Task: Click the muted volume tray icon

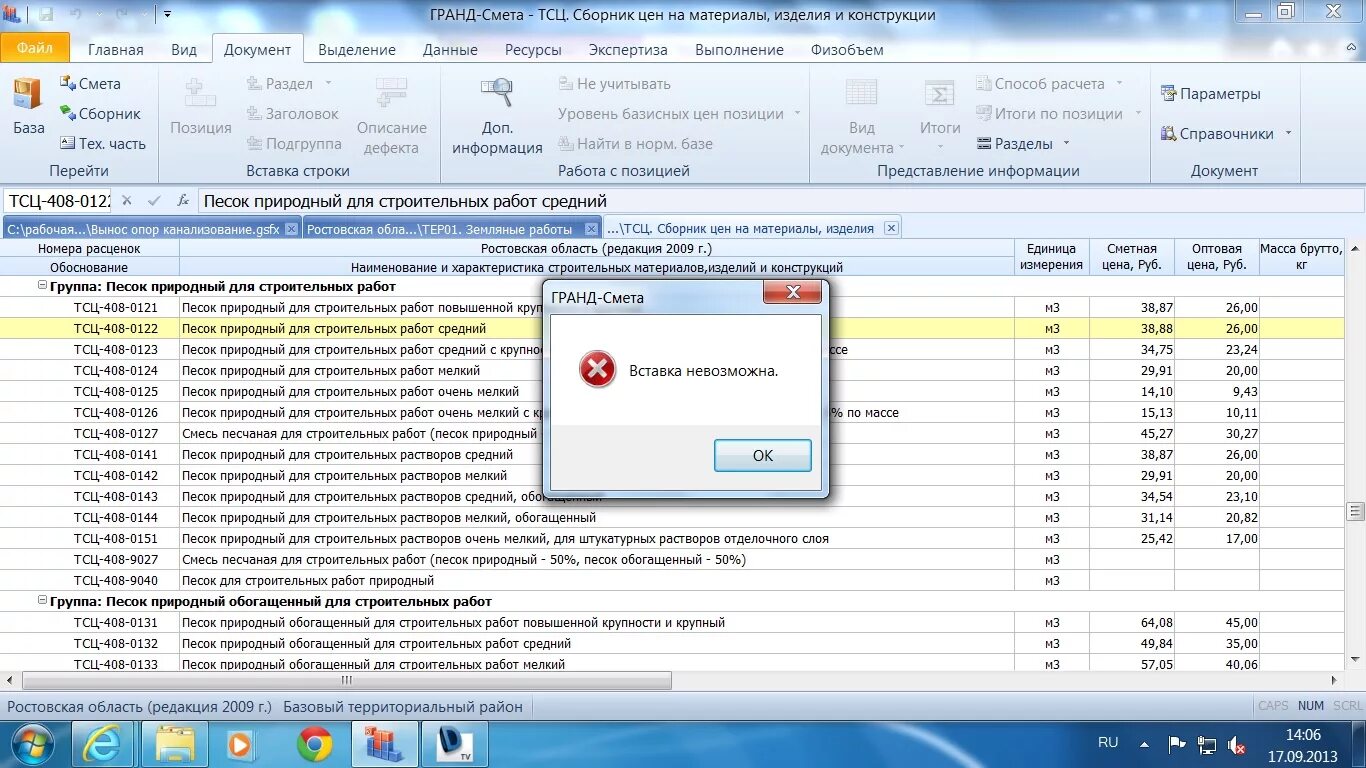Action: 1237,745
